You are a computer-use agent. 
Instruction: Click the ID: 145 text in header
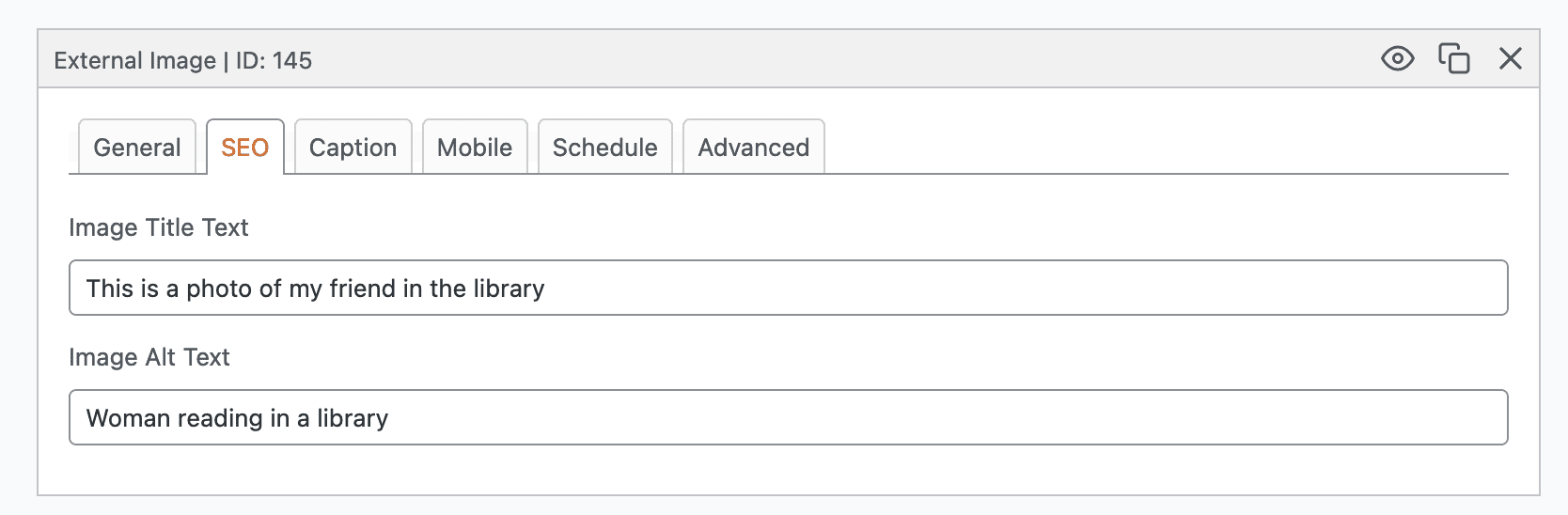pos(274,61)
